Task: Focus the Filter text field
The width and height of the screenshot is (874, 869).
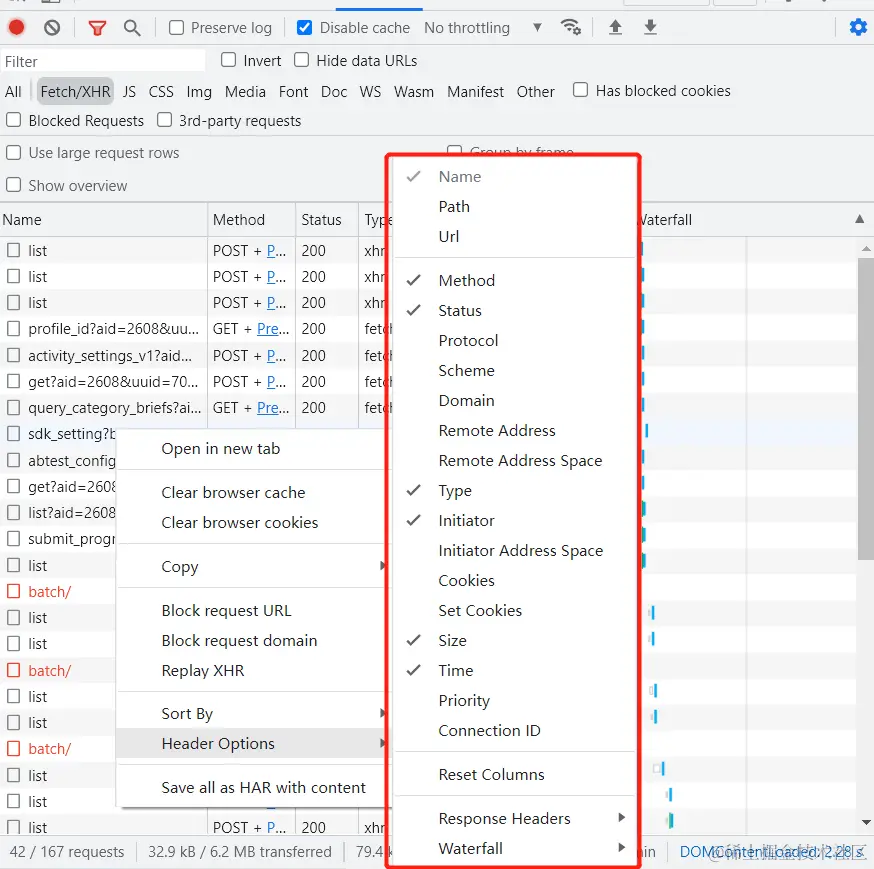Action: (x=103, y=61)
